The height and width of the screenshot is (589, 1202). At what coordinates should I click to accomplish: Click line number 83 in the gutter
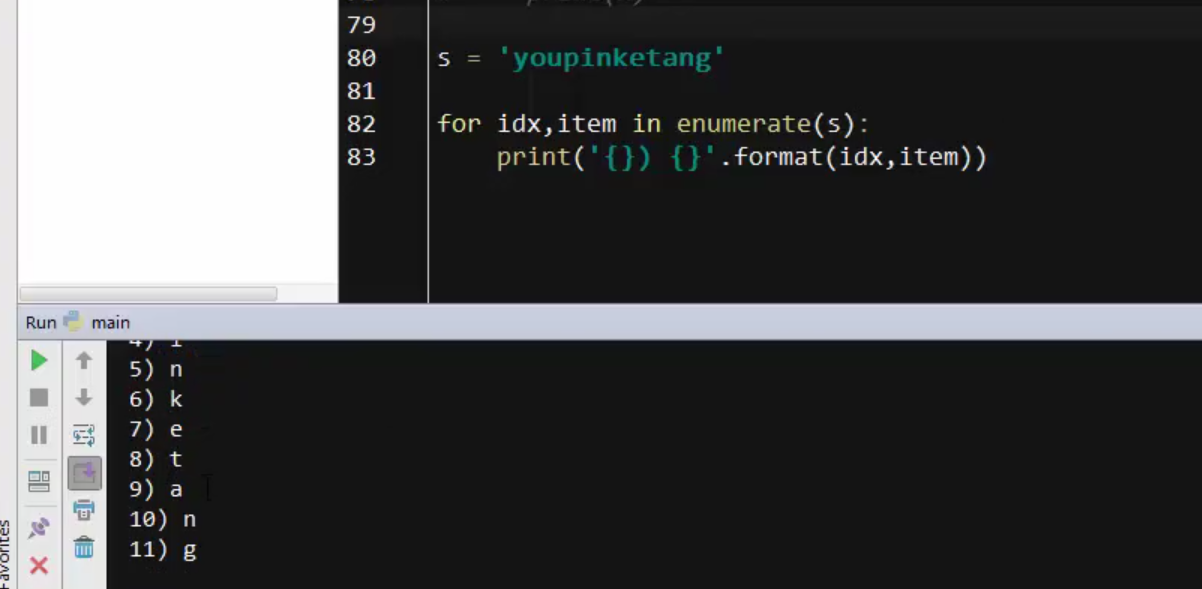(361, 157)
